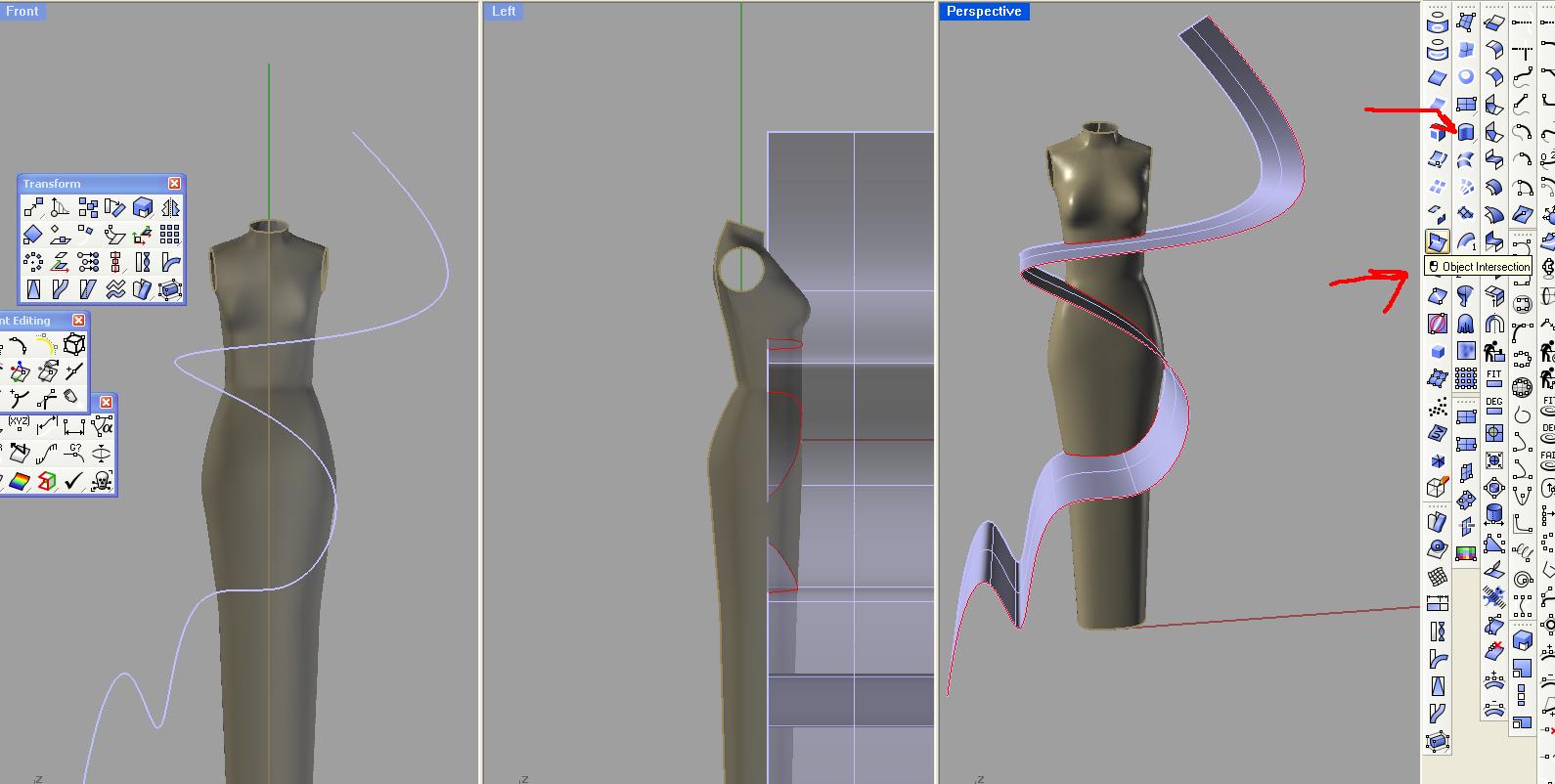The width and height of the screenshot is (1555, 784).
Task: Activate the Left viewport title
Action: click(x=504, y=12)
